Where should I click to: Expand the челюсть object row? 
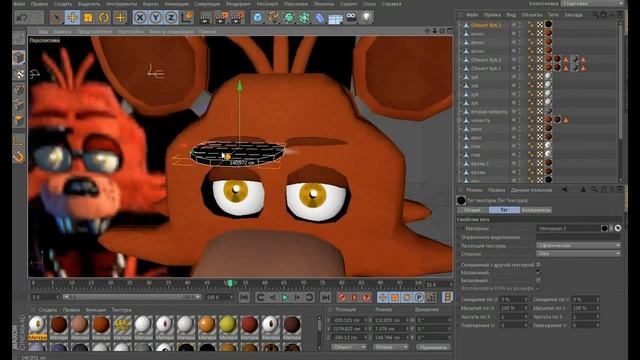460,120
